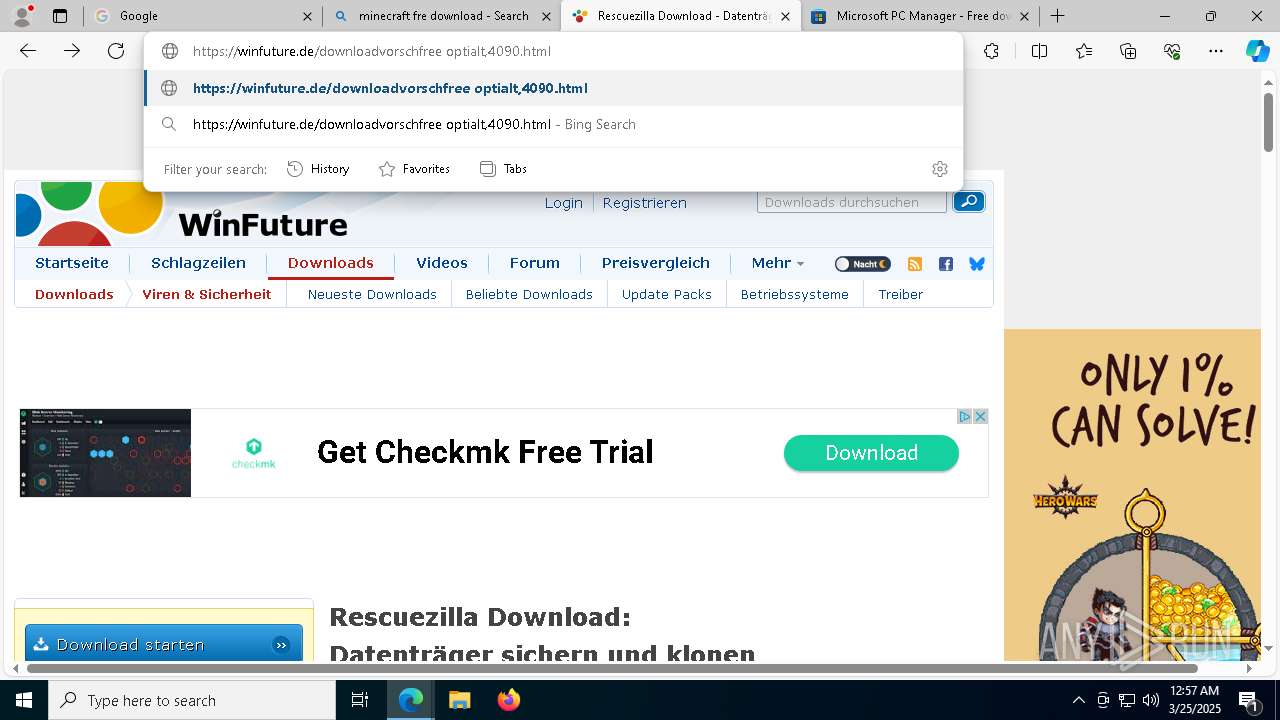Close the Rescuezilla Download tab
This screenshot has height=720, width=1280.
click(786, 16)
